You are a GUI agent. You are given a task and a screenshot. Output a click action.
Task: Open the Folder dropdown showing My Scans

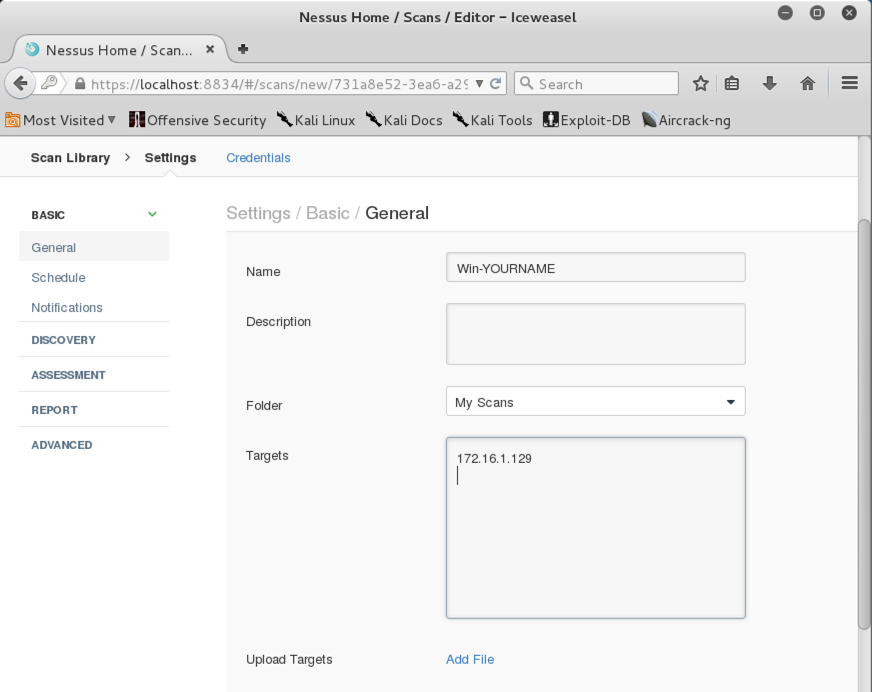click(x=595, y=402)
